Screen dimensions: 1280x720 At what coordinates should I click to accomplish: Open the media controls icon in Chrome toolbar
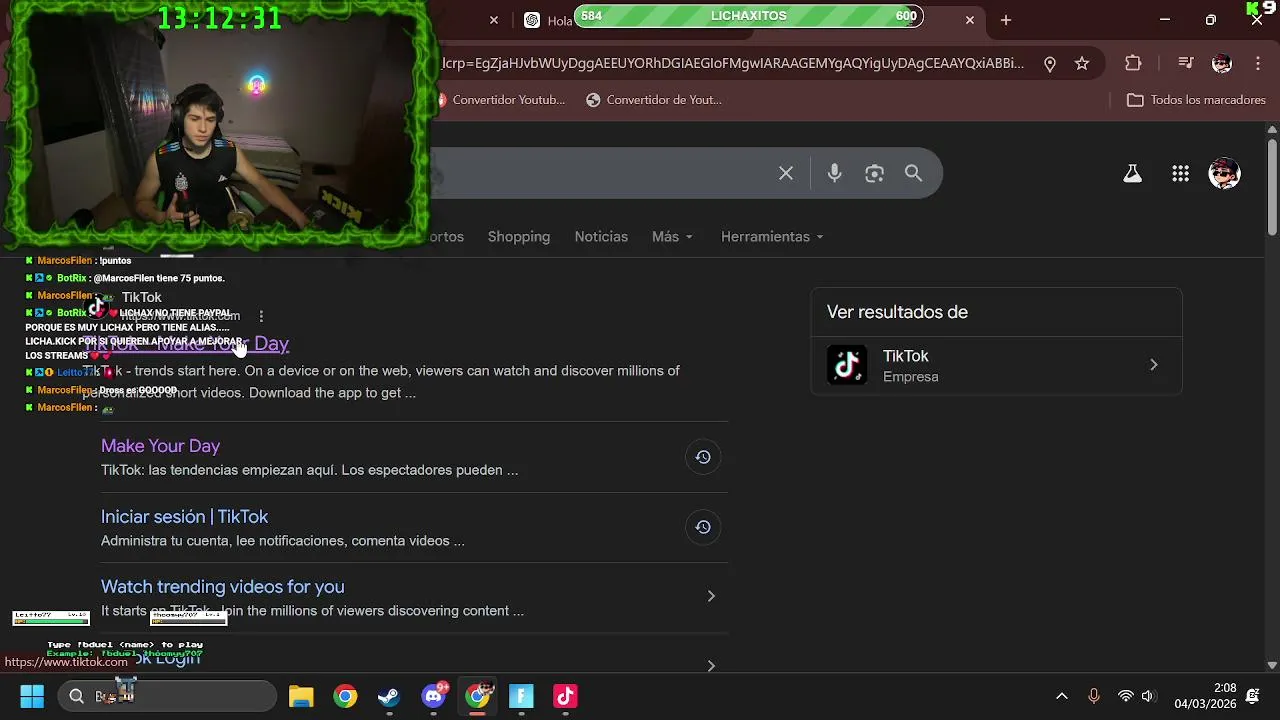coord(1186,63)
